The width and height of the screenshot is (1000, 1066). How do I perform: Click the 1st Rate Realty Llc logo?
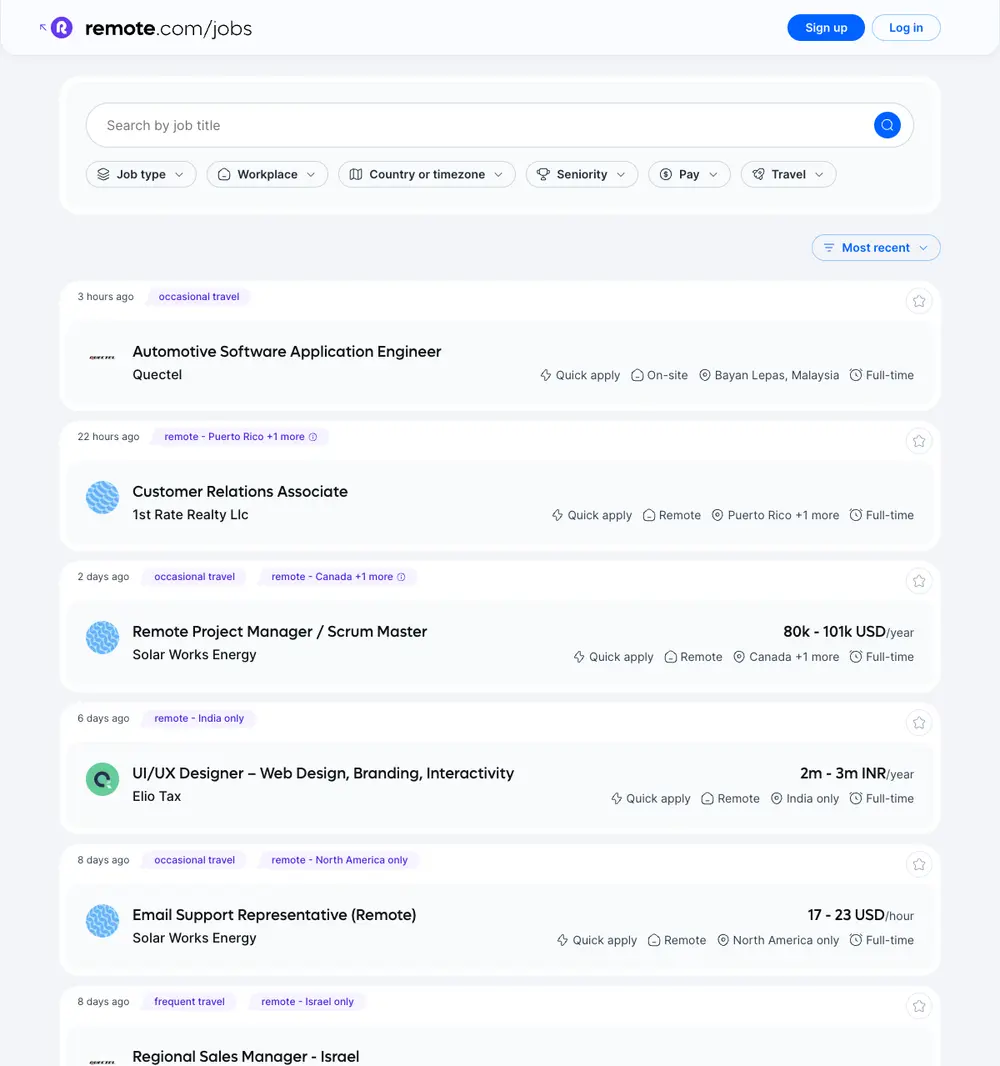pyautogui.click(x=102, y=498)
